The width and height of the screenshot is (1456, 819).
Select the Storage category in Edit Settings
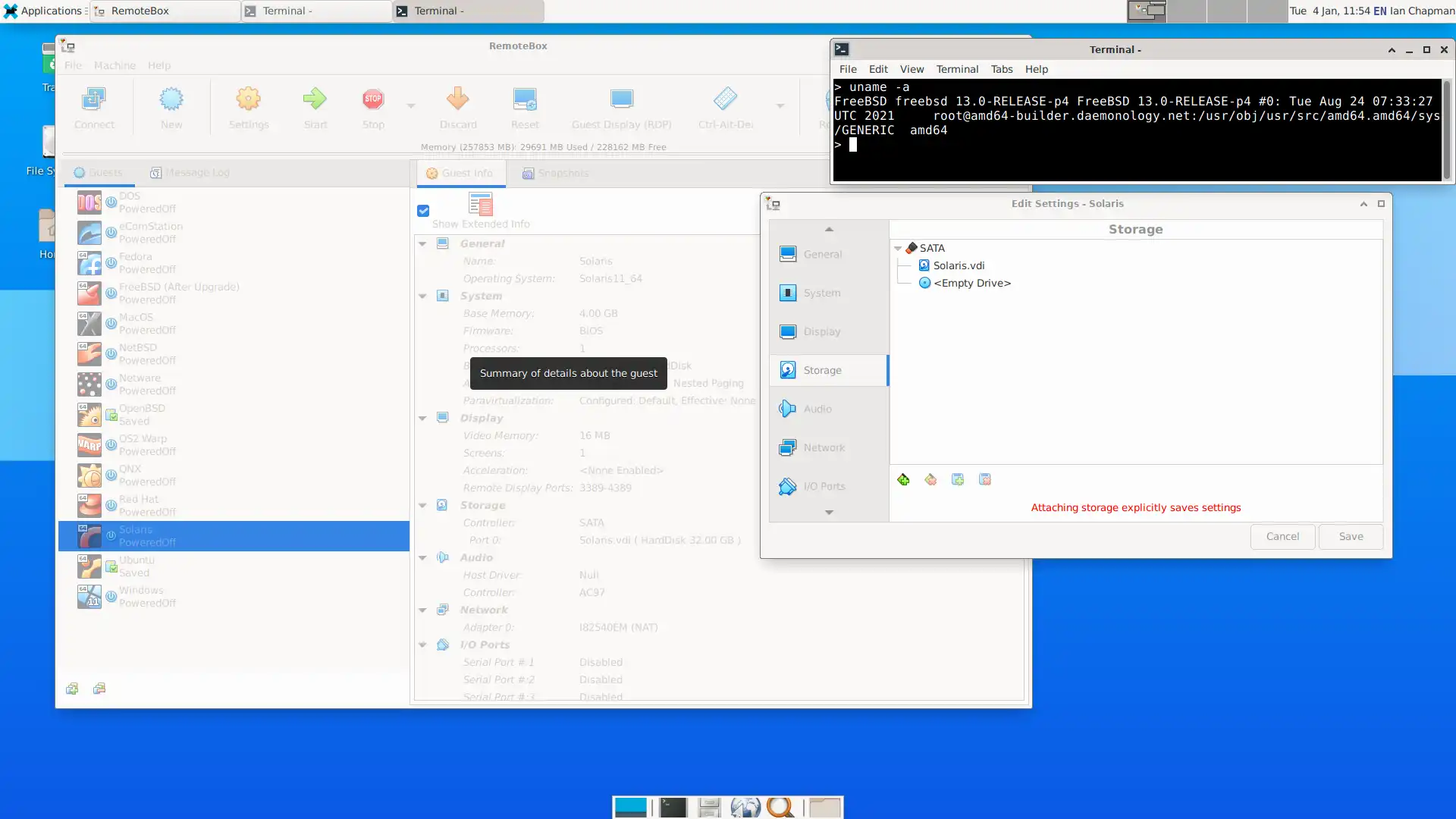click(822, 370)
